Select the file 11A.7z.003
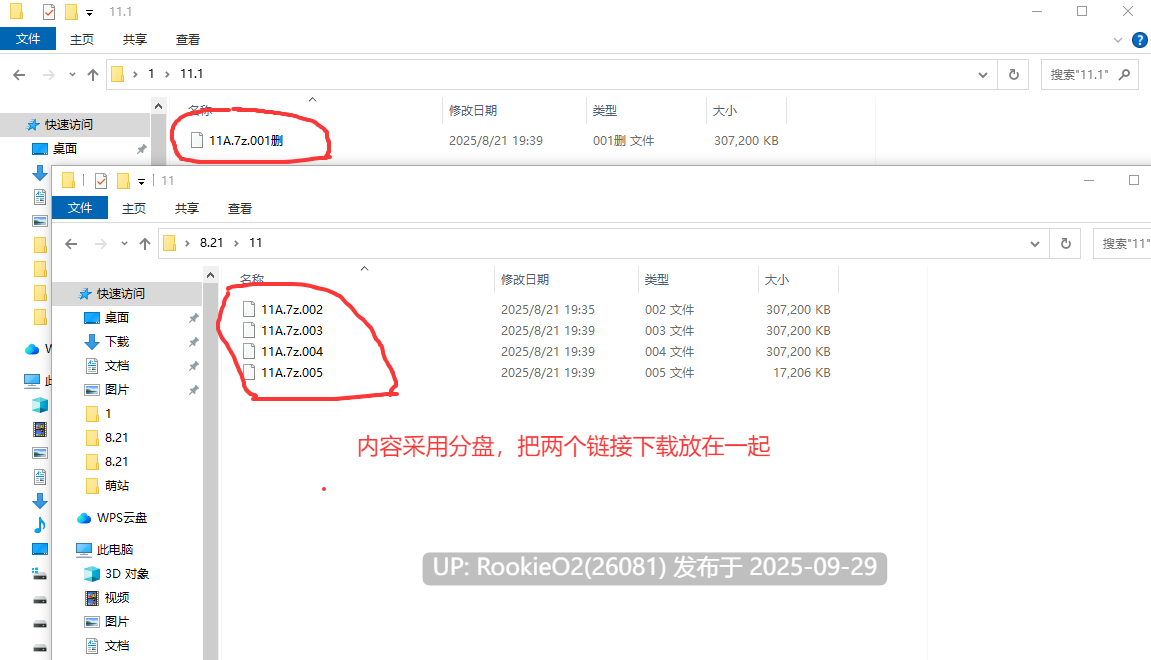 (x=291, y=330)
